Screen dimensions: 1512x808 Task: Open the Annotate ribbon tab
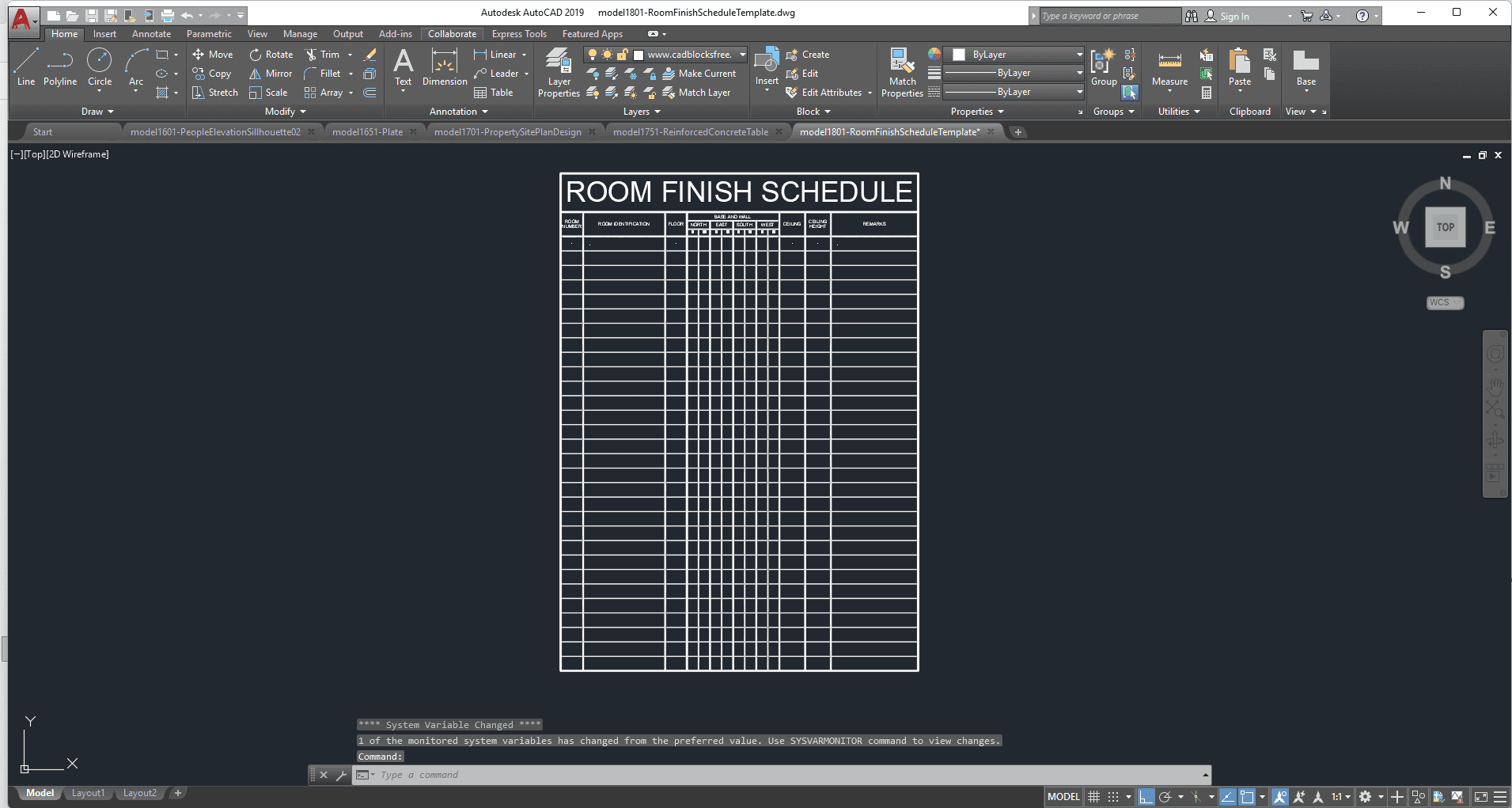click(151, 34)
